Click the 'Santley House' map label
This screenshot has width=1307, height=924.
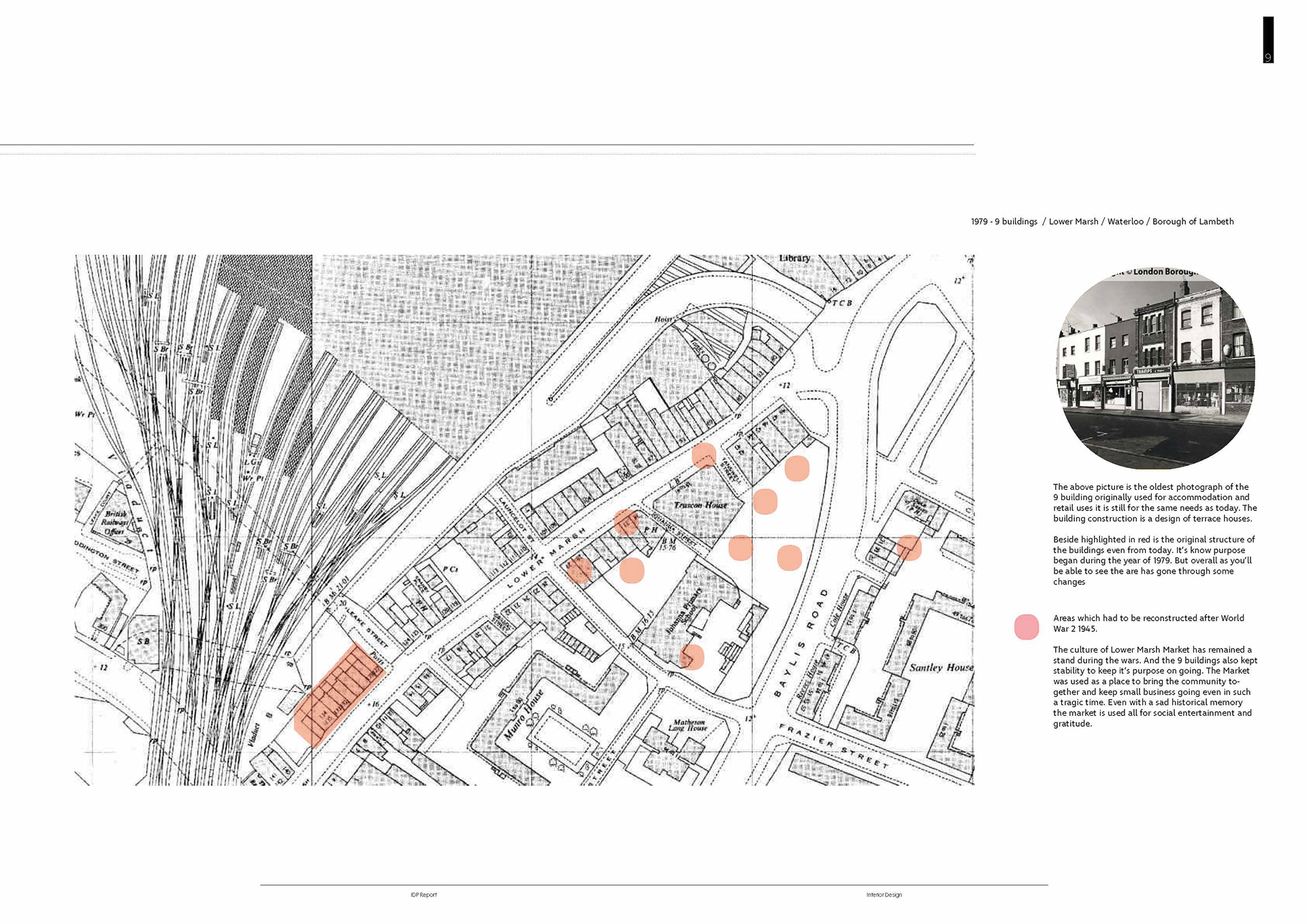[x=941, y=667]
